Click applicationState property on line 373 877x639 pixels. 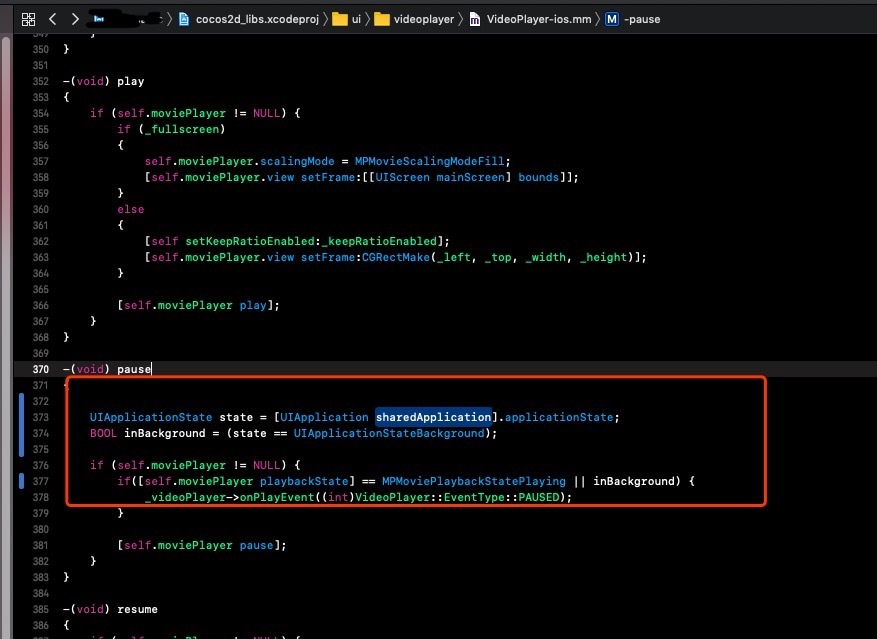[559, 417]
